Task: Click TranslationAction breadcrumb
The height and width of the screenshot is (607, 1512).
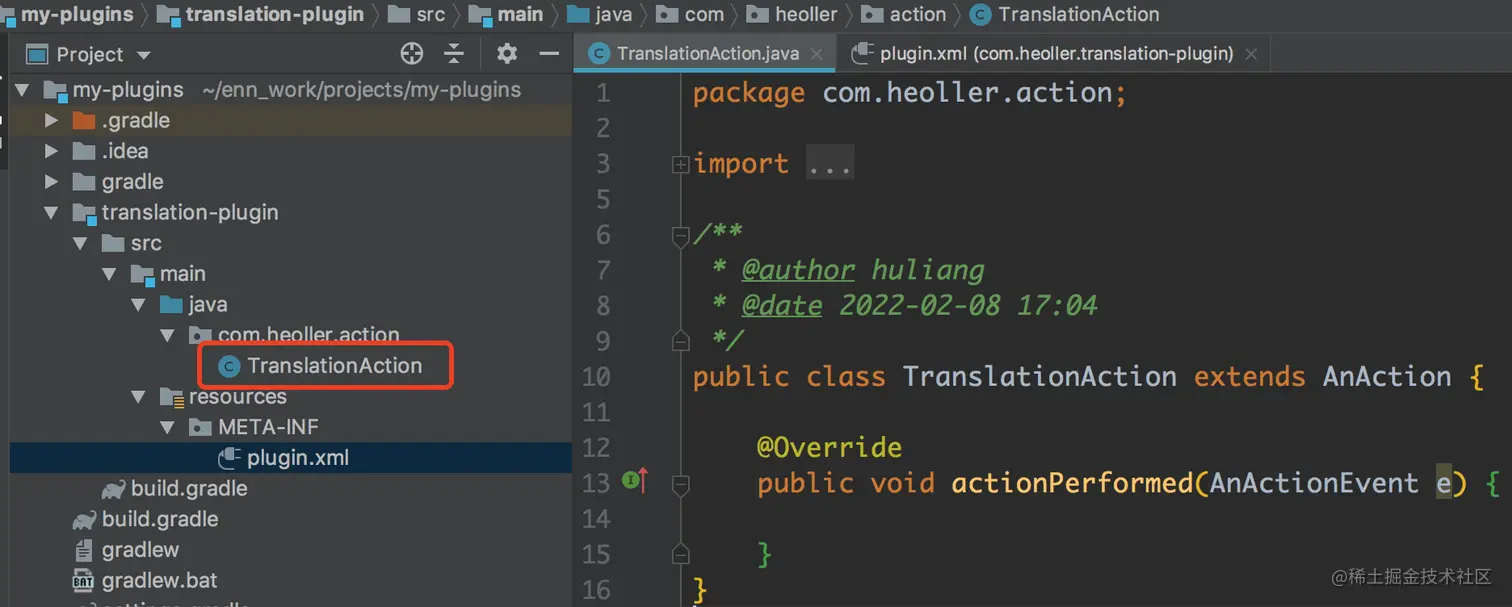Action: [1079, 14]
